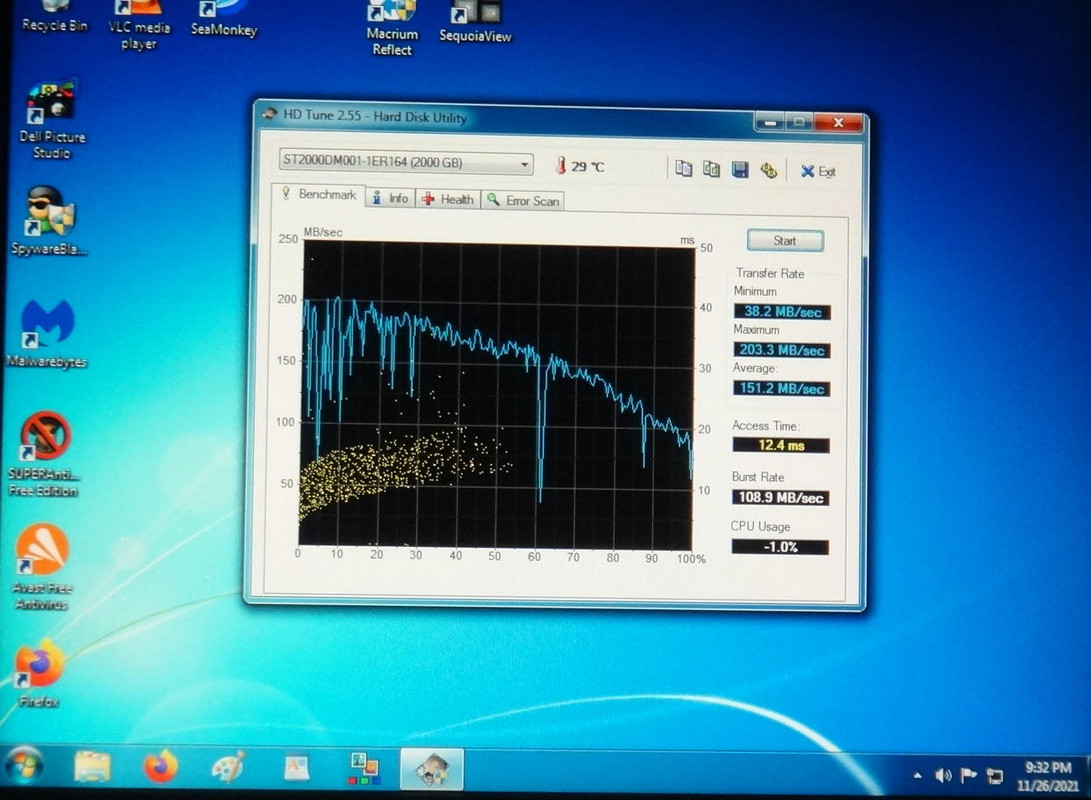The image size is (1091, 800).
Task: Open the Windows Start menu orb
Action: [24, 767]
